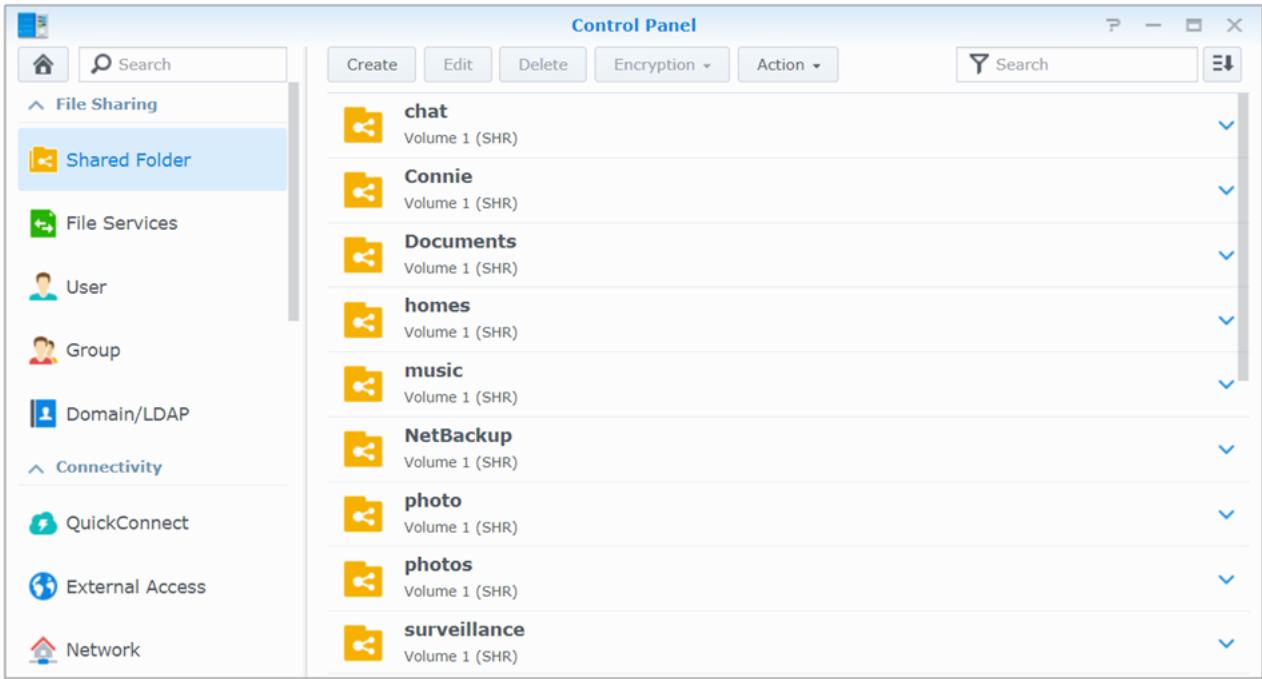
Task: Open the Encryption dropdown
Action: pos(661,65)
